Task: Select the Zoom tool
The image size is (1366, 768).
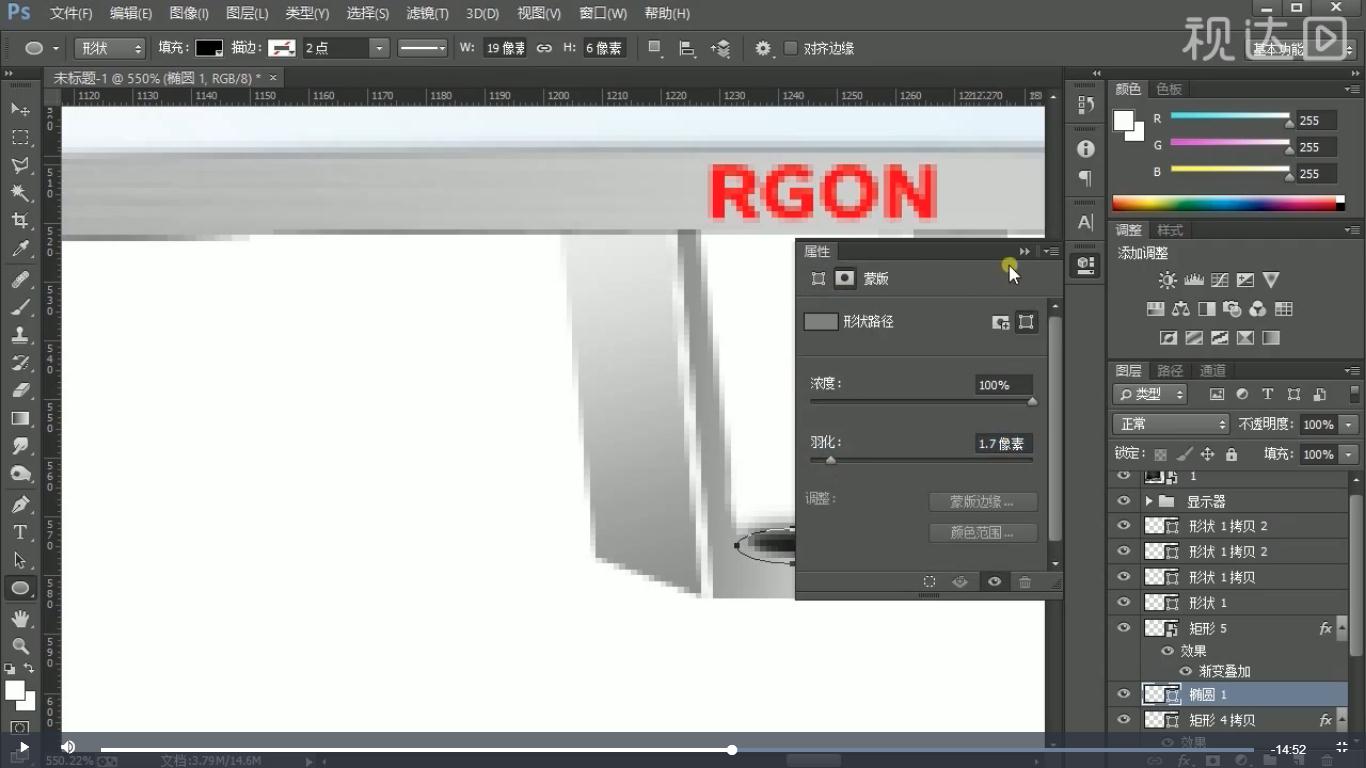Action: pos(20,647)
